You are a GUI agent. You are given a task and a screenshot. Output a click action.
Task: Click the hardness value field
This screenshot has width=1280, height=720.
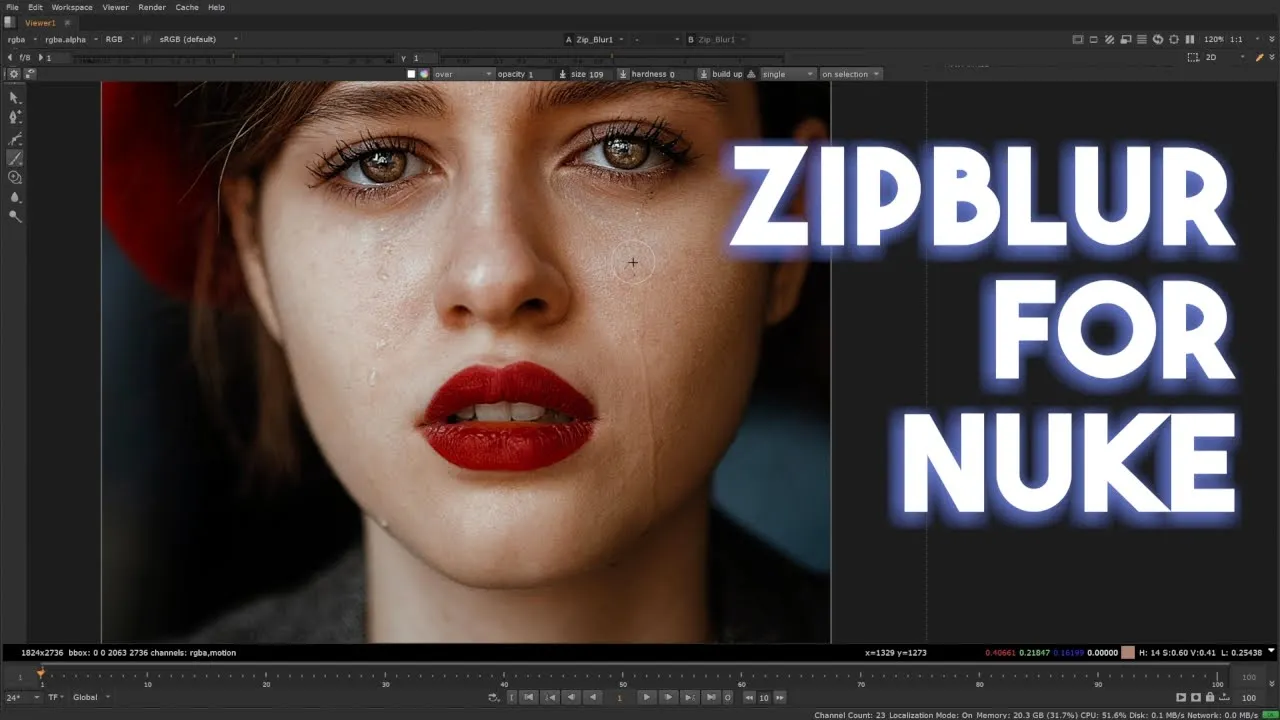tap(680, 74)
